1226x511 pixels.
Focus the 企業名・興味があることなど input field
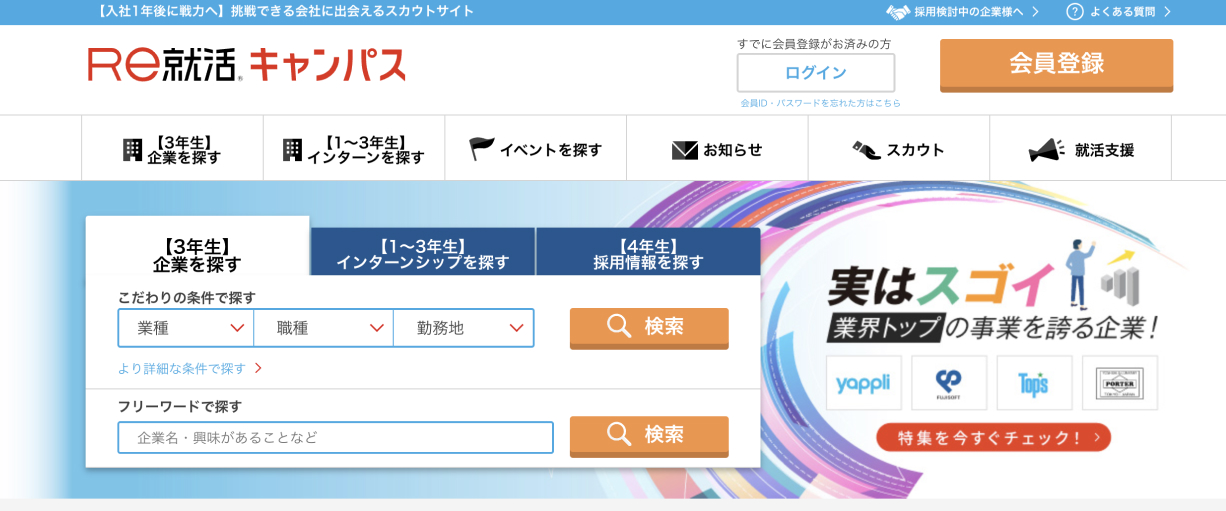pyautogui.click(x=335, y=437)
